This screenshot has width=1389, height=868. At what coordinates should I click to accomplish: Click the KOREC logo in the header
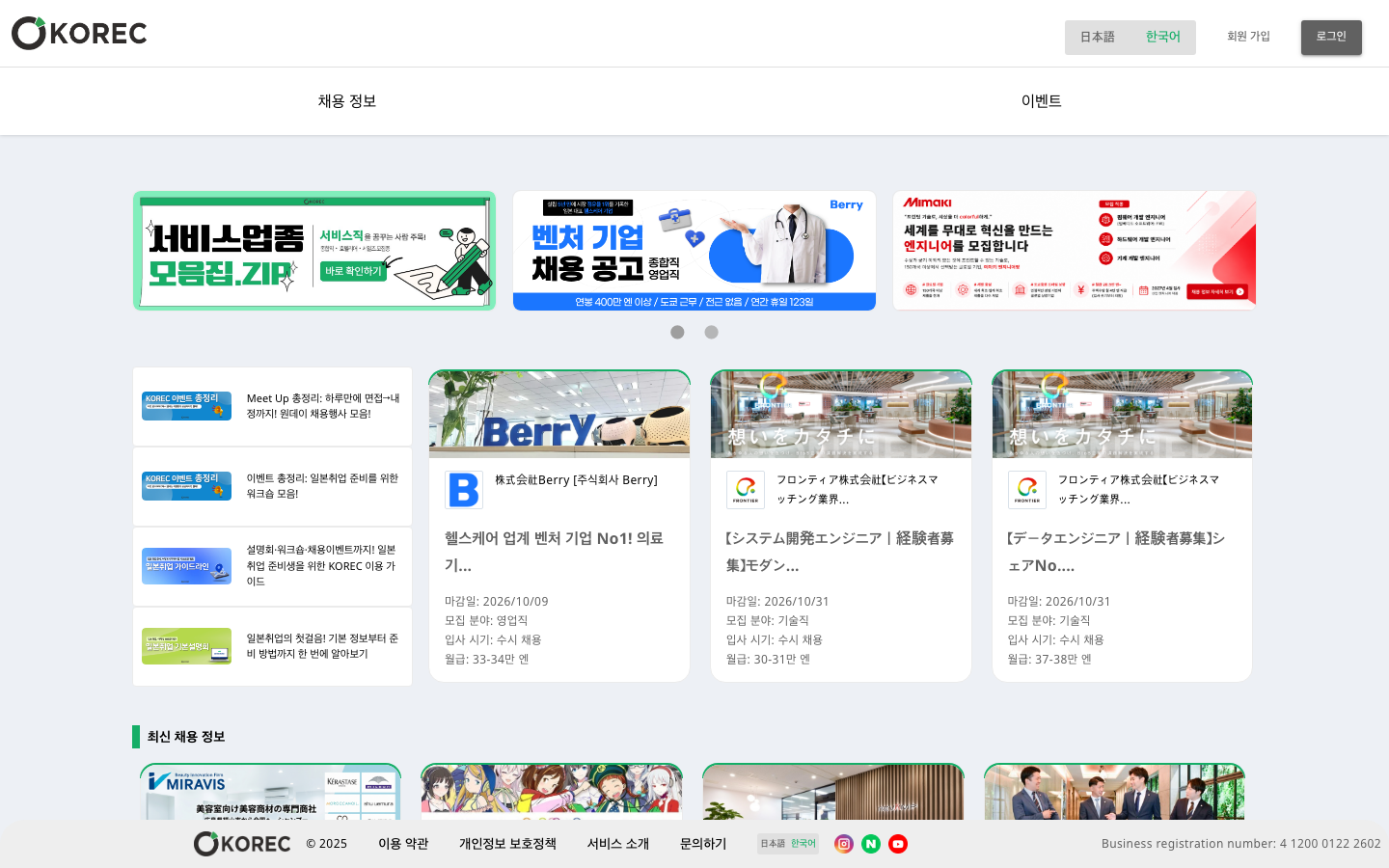[x=79, y=34]
